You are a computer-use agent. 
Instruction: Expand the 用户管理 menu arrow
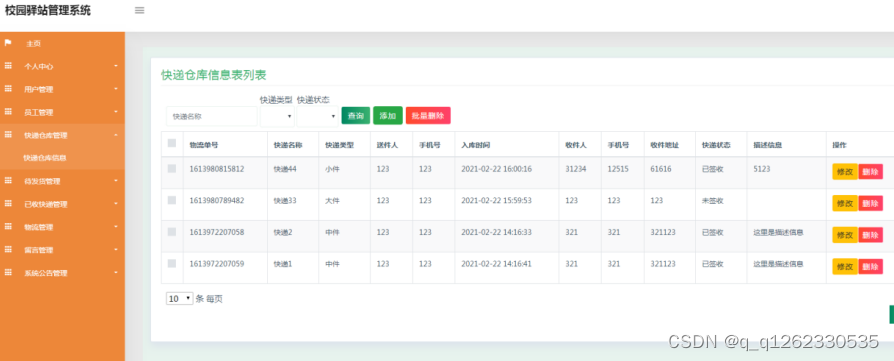point(116,89)
